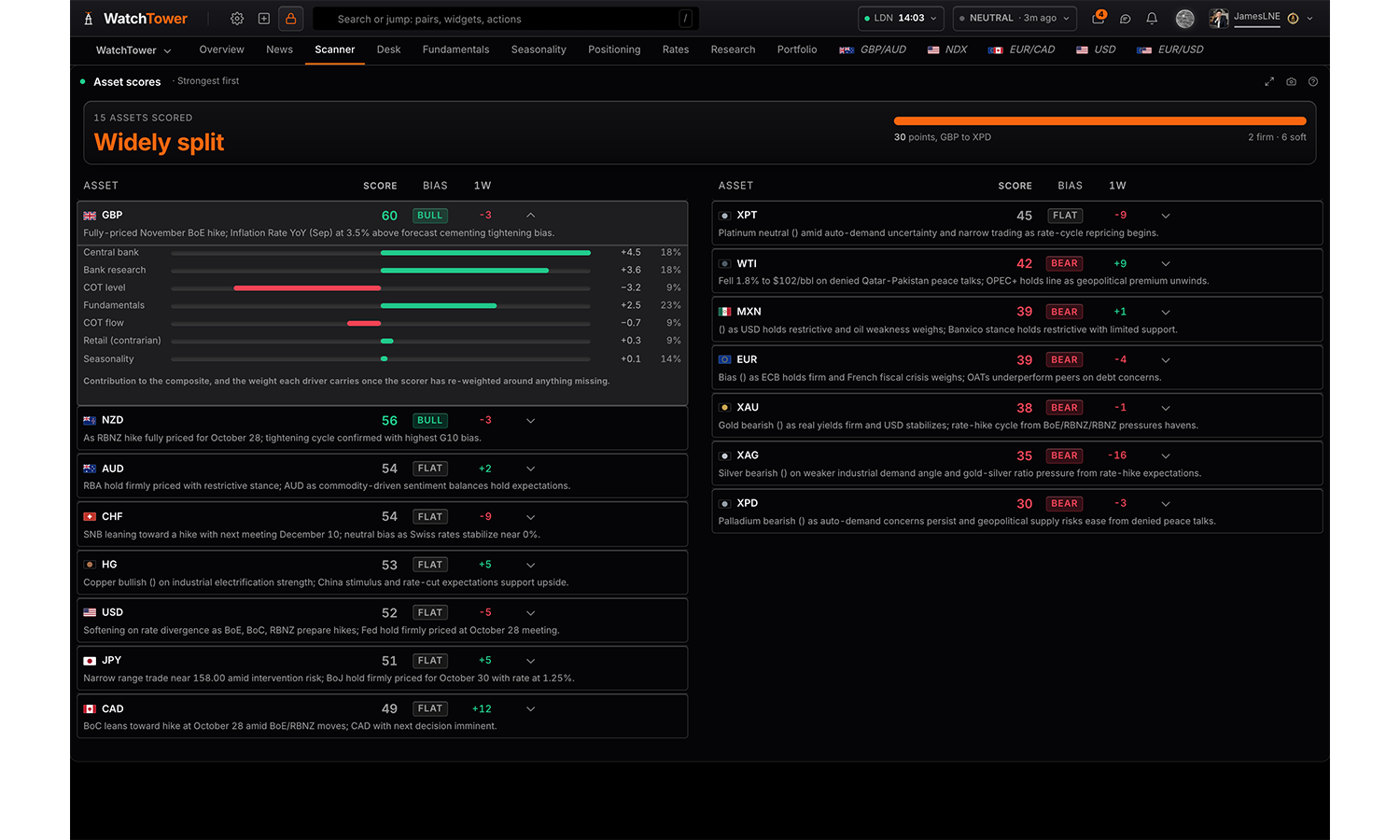Screen dimensions: 1400x840
Task: Open the settings gear in top bar
Action: 237,19
